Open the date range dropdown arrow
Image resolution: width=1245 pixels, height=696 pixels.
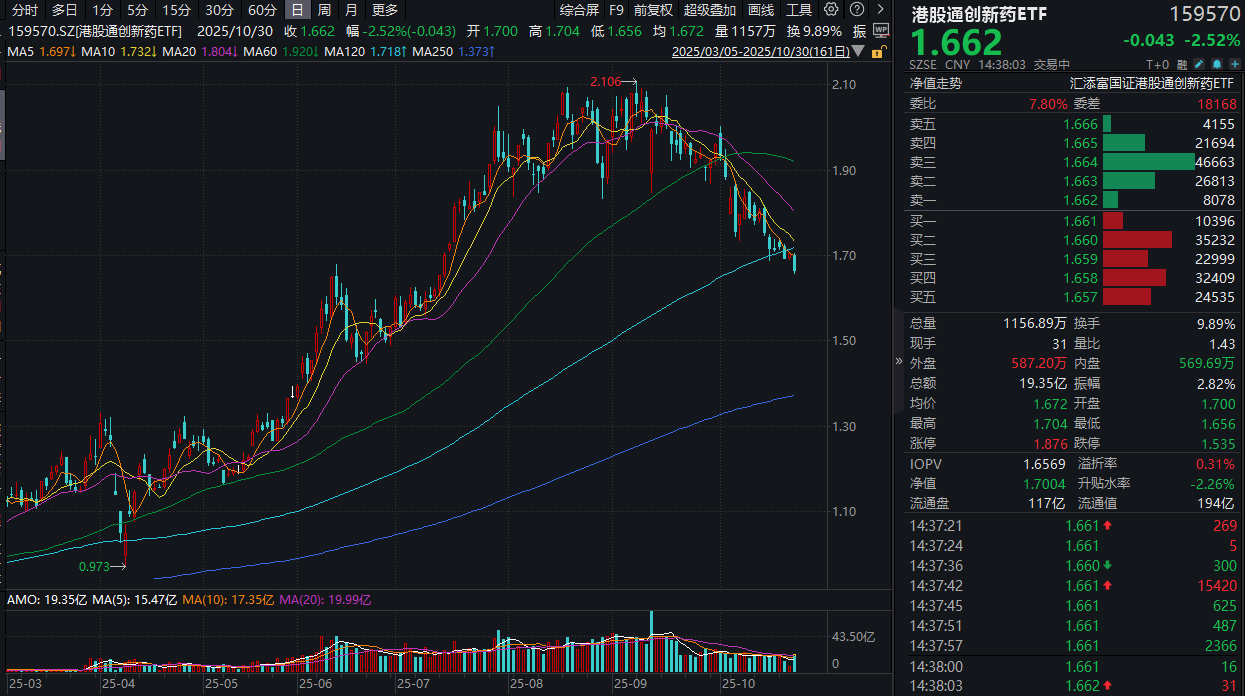click(x=858, y=51)
